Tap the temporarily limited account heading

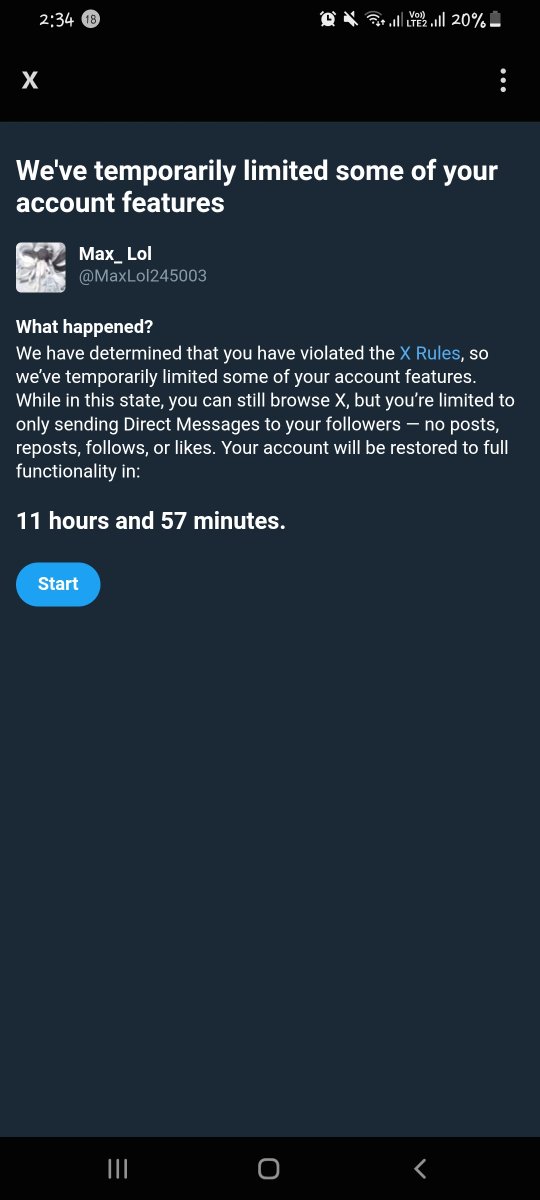(x=257, y=186)
